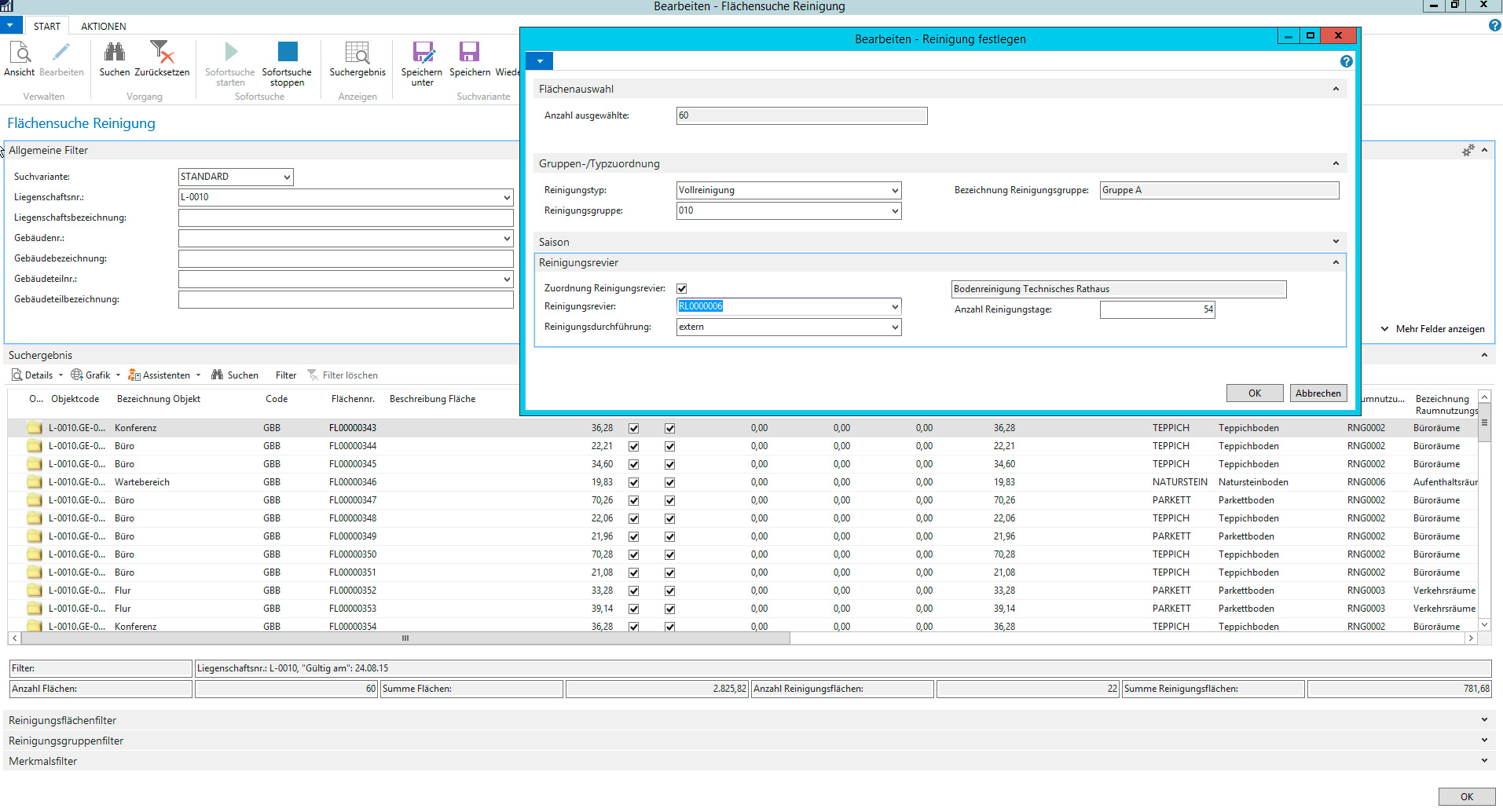Open the Reinigungstyp dropdown
The image size is (1503, 812).
point(895,191)
